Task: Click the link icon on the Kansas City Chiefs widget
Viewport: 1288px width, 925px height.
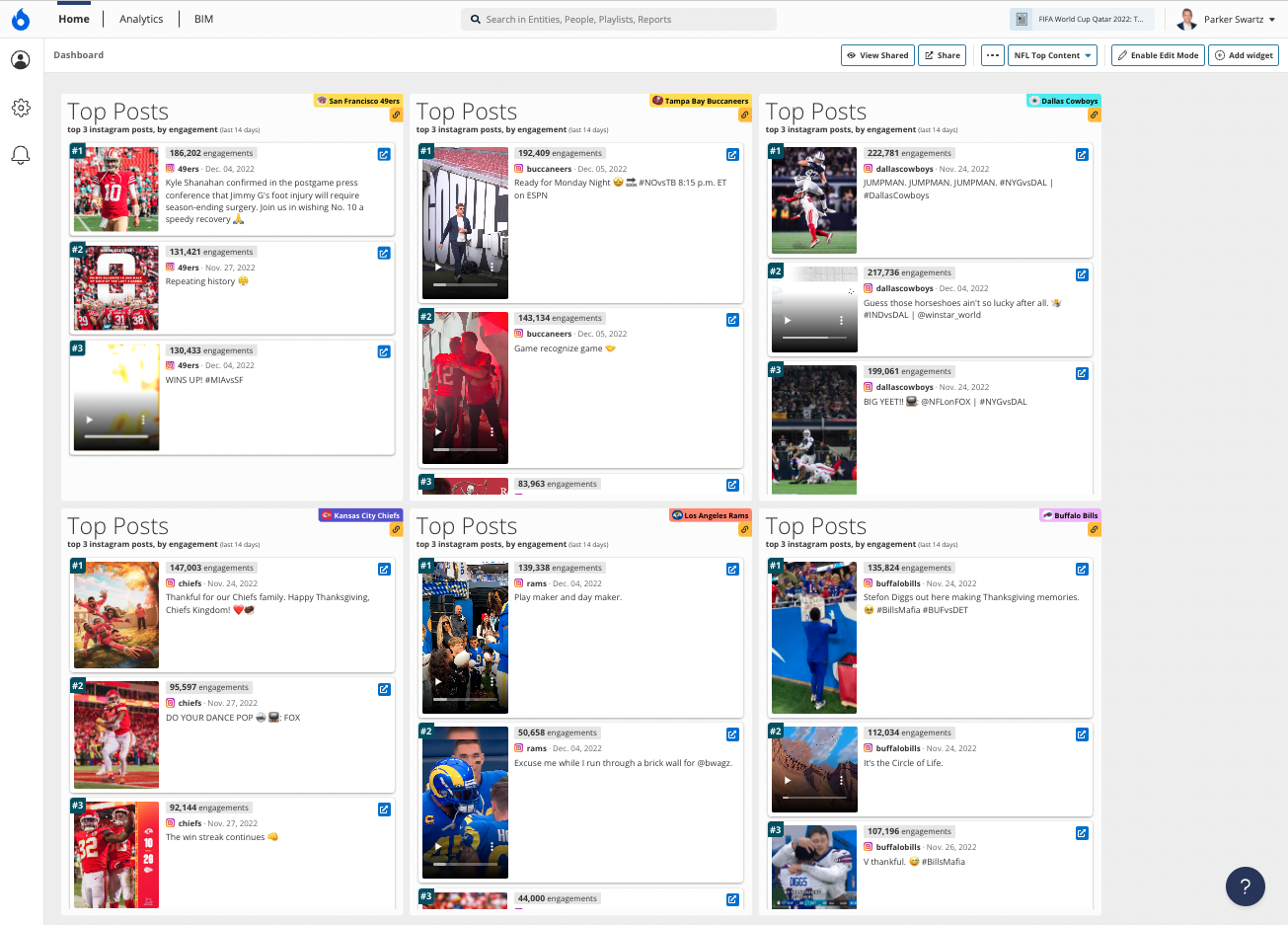Action: tap(396, 530)
